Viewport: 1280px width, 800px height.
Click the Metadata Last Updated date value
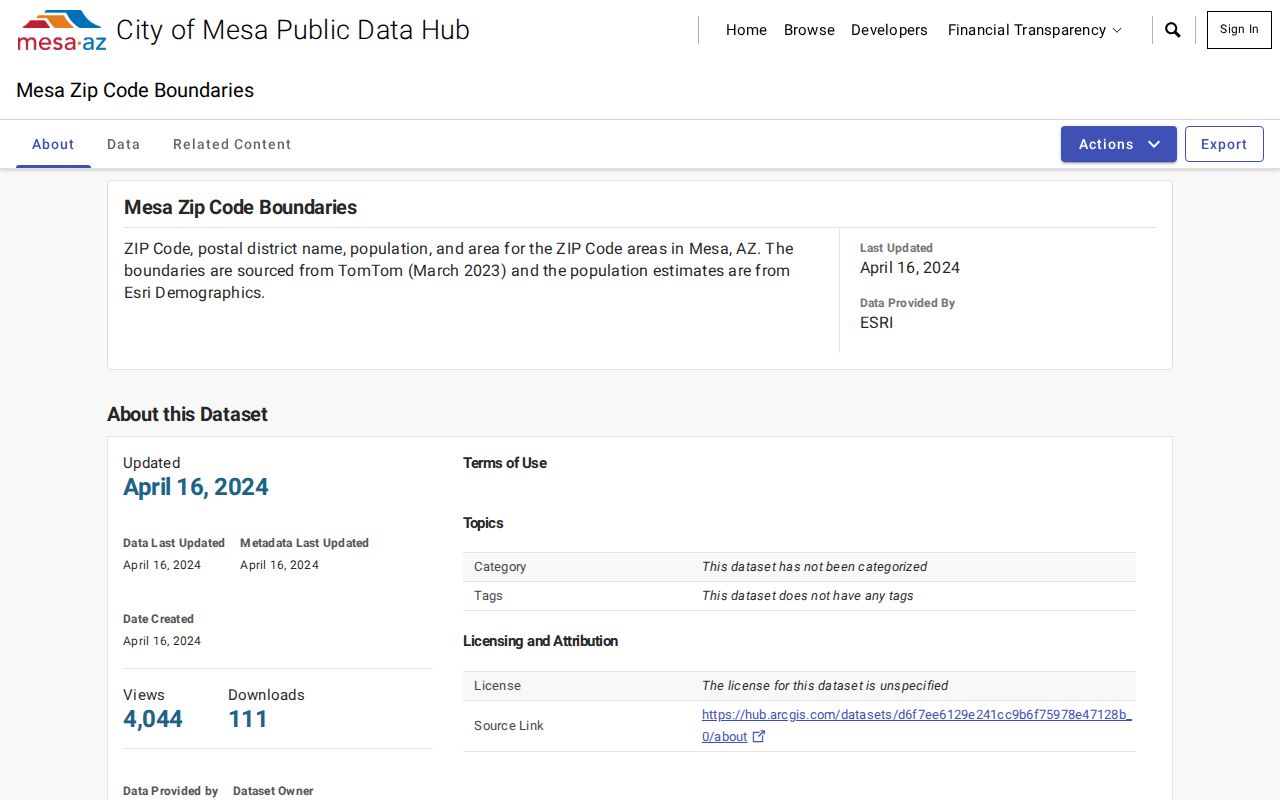pyautogui.click(x=279, y=565)
